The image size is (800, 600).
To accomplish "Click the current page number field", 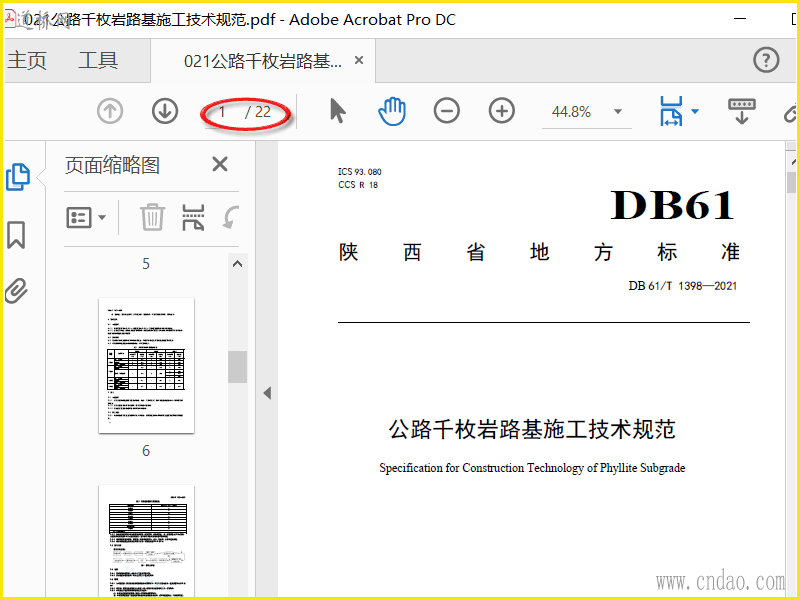I will [222, 112].
